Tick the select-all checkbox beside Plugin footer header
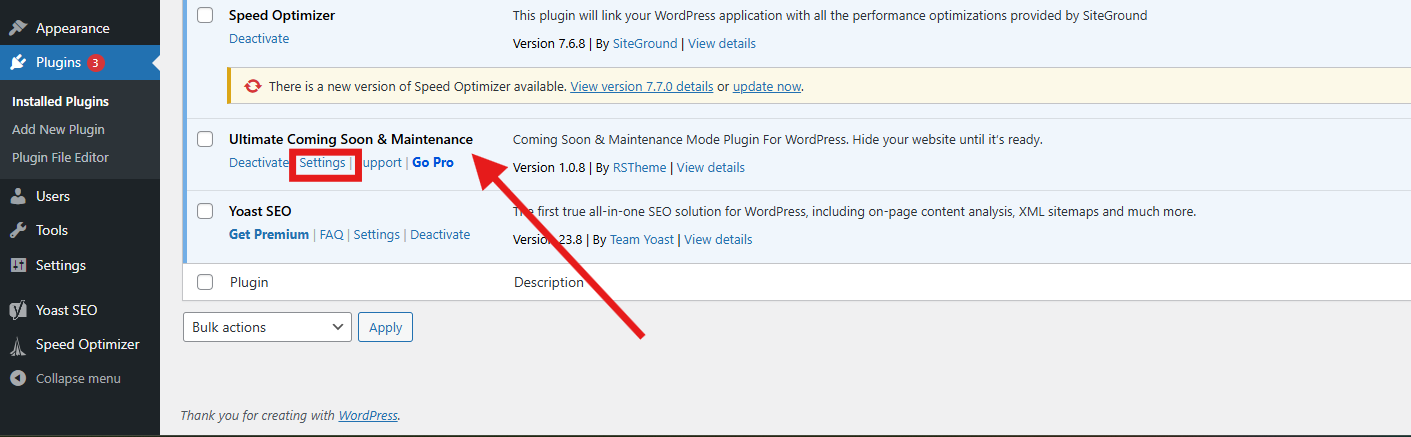This screenshot has height=437, width=1411. click(x=205, y=282)
